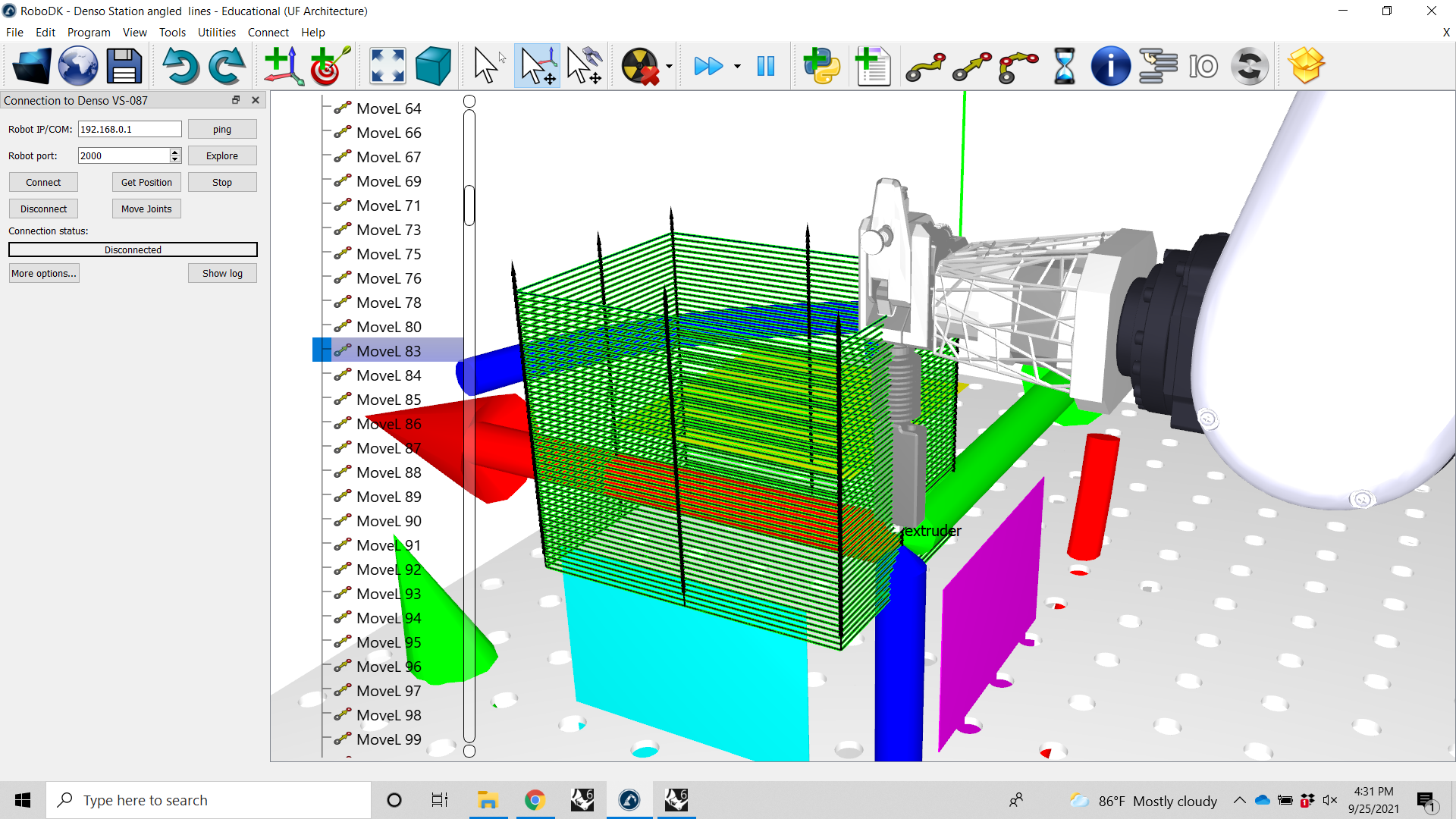
Task: Click the Set IO instruction icon
Action: (1203, 66)
